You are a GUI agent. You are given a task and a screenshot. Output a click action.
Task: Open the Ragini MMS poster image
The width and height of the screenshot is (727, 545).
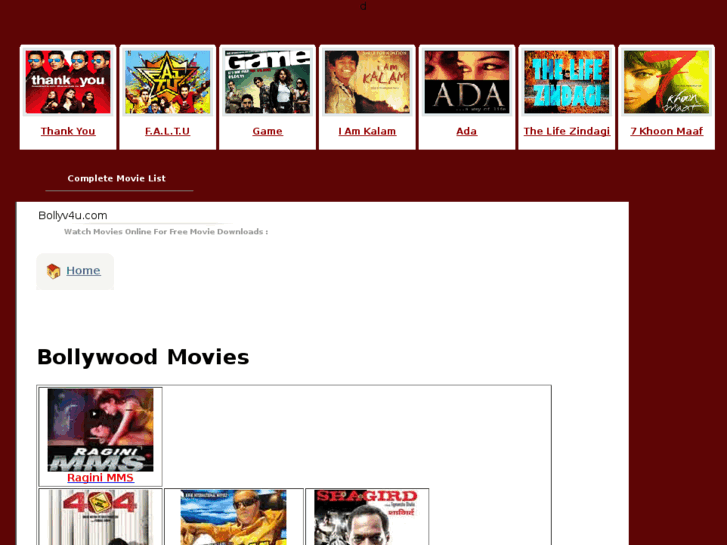[x=100, y=430]
